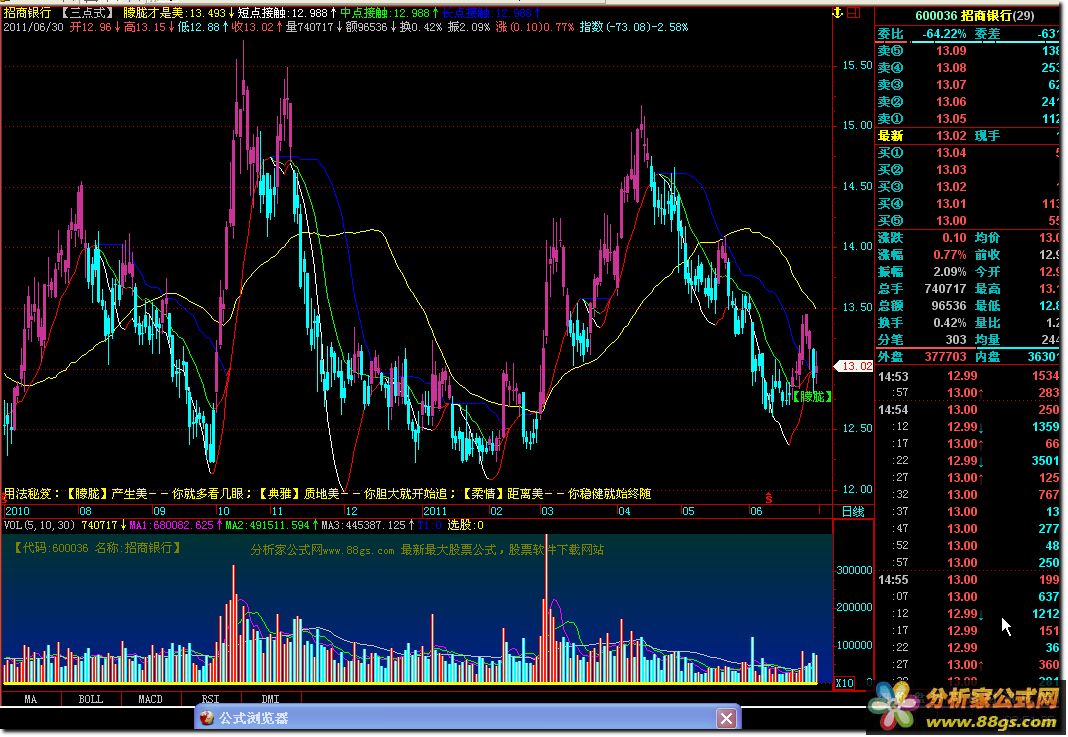Click the red window-layout grid icon
The image size is (1068, 737).
point(854,12)
